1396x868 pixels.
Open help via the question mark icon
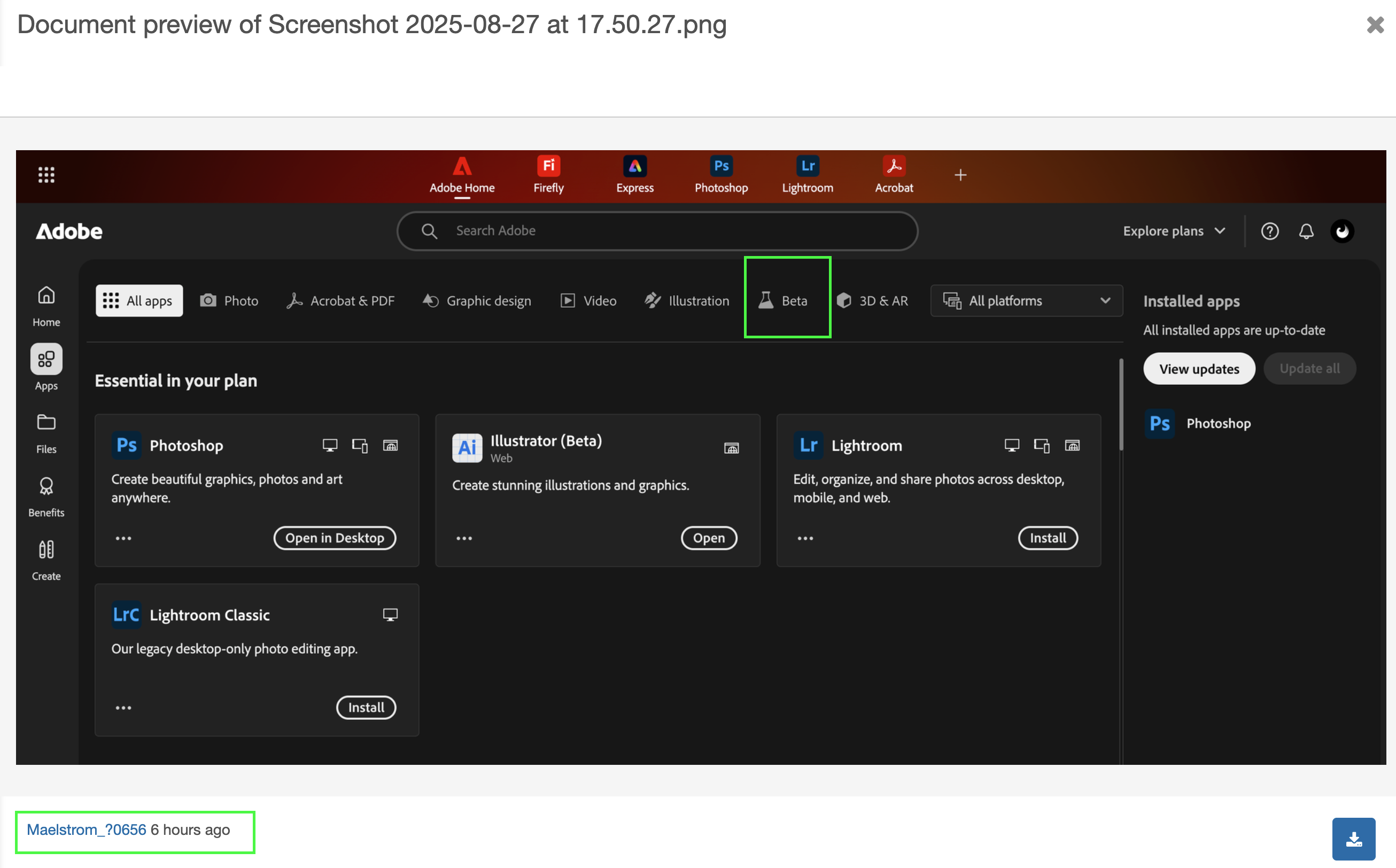pyautogui.click(x=1270, y=231)
